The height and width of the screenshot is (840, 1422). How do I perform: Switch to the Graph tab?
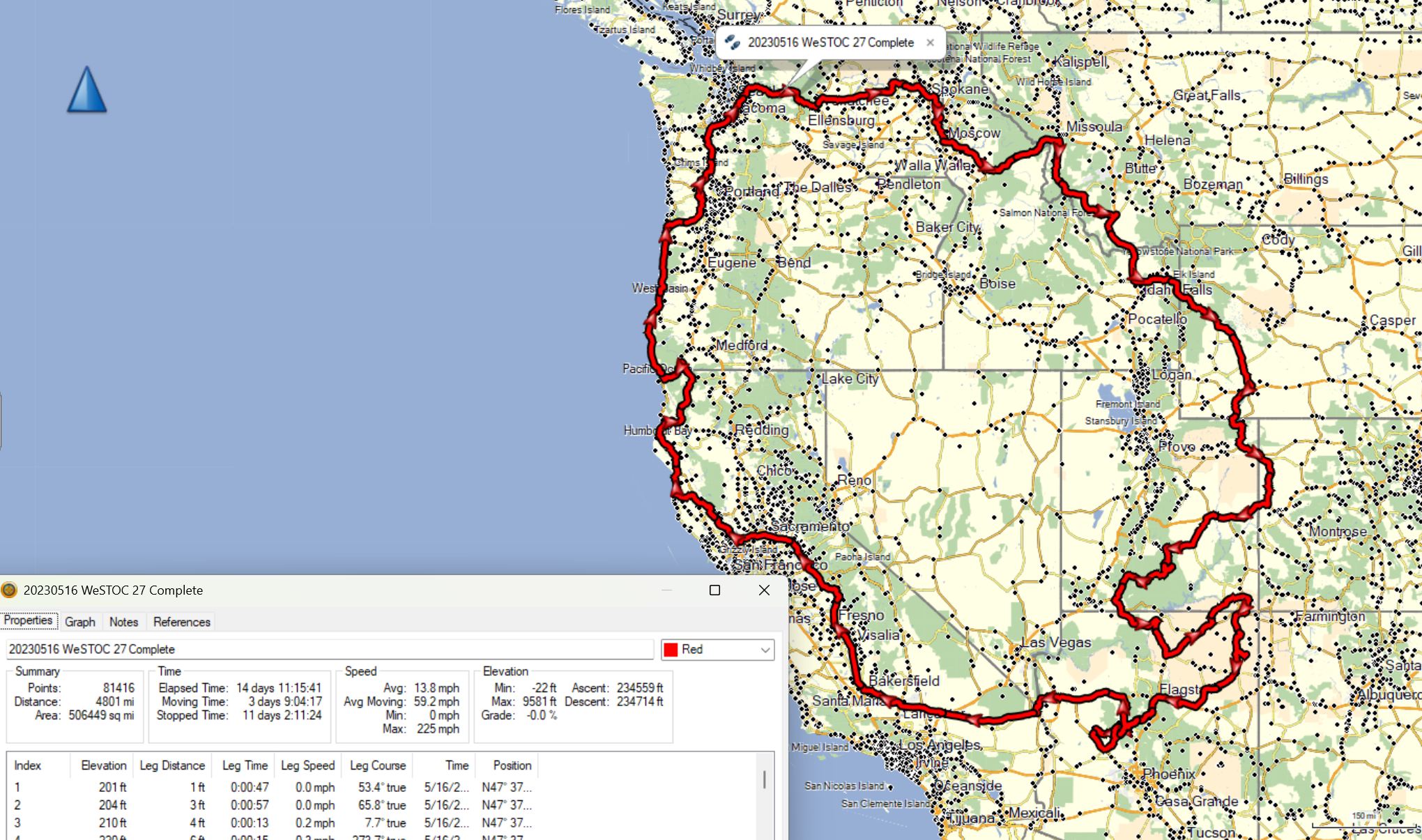click(79, 622)
